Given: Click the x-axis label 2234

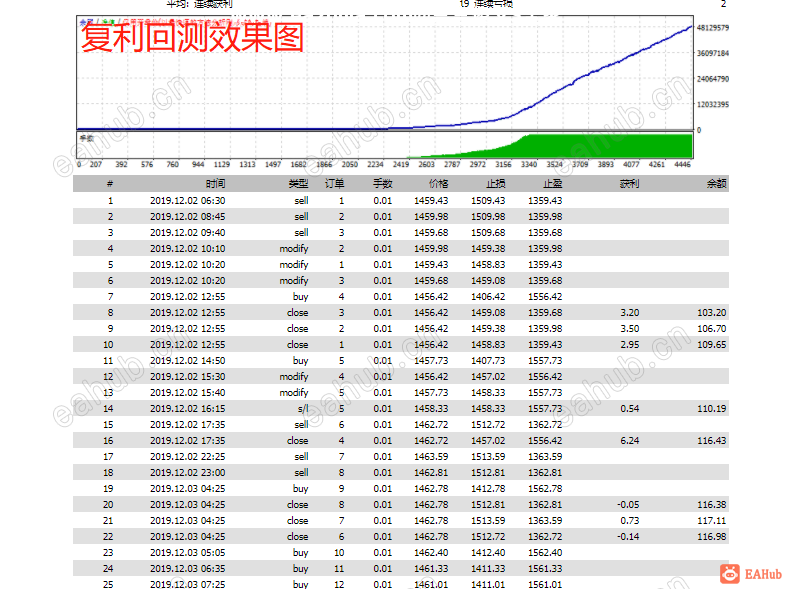Looking at the screenshot, I should [x=375, y=164].
